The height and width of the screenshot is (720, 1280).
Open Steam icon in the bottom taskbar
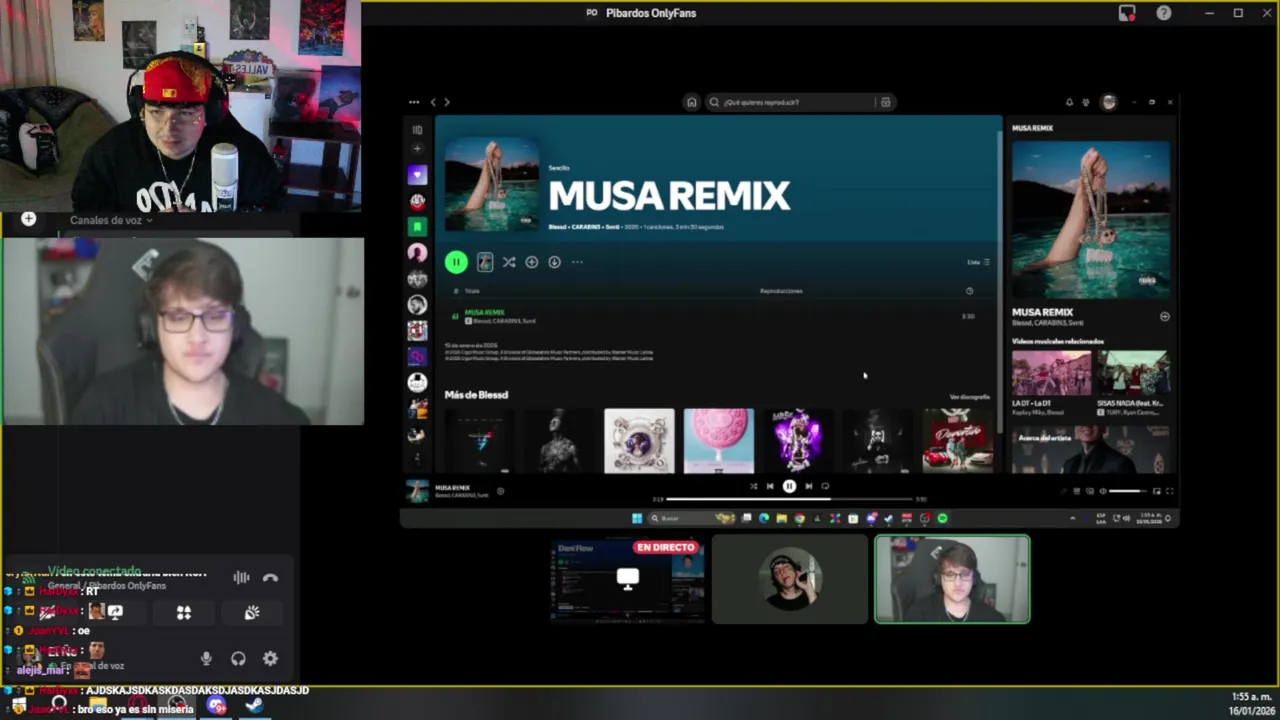(254, 706)
